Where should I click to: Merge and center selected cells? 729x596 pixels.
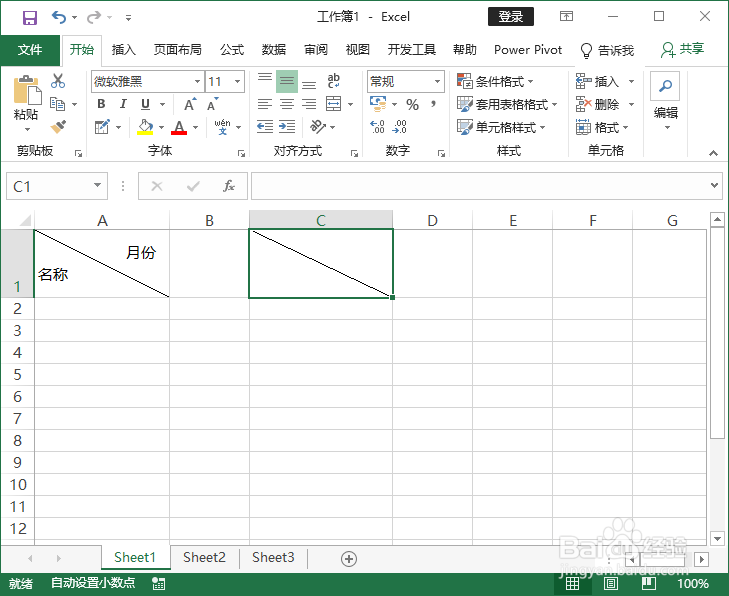(x=333, y=104)
